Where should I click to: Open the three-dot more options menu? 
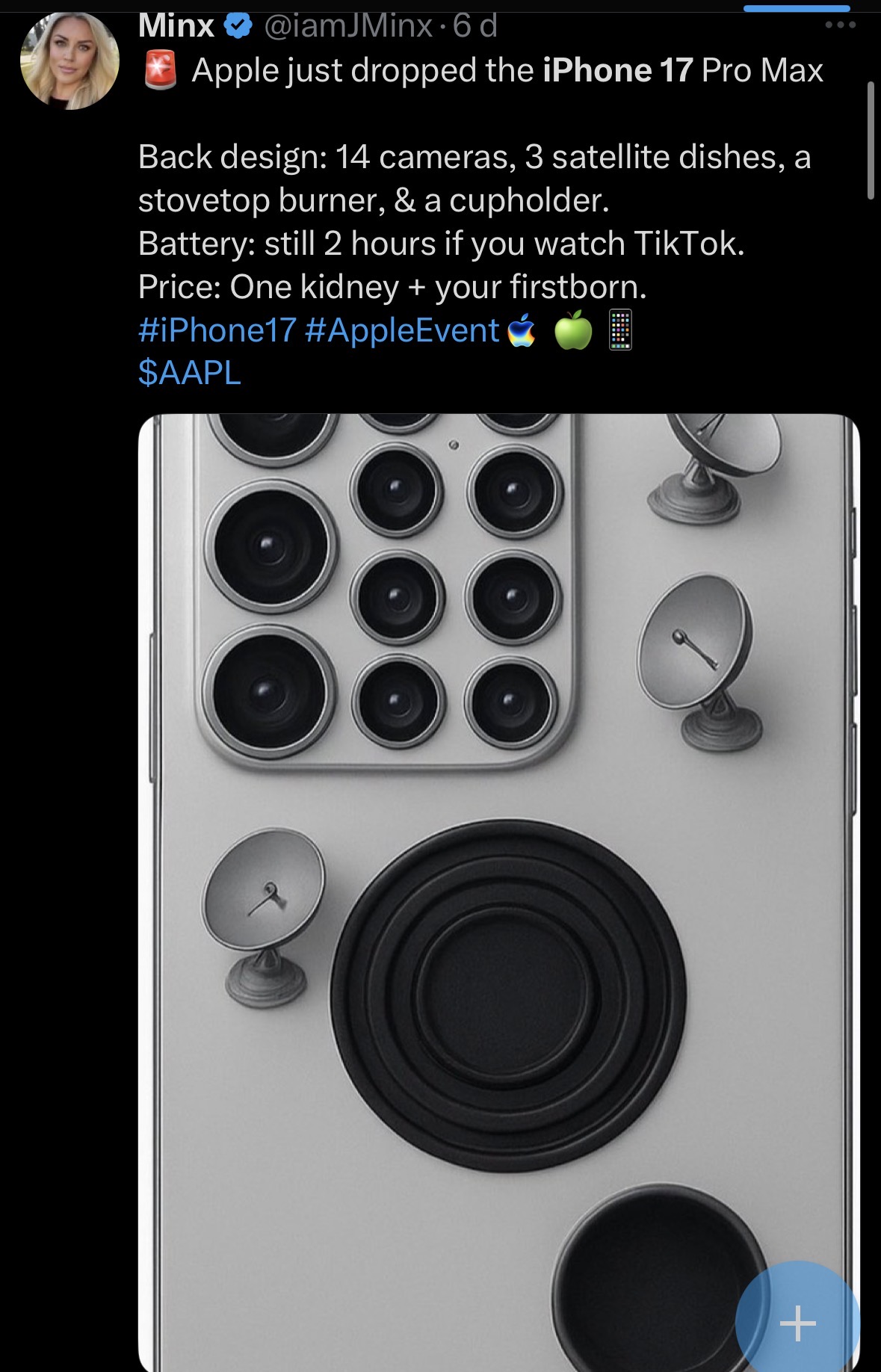tap(841, 25)
